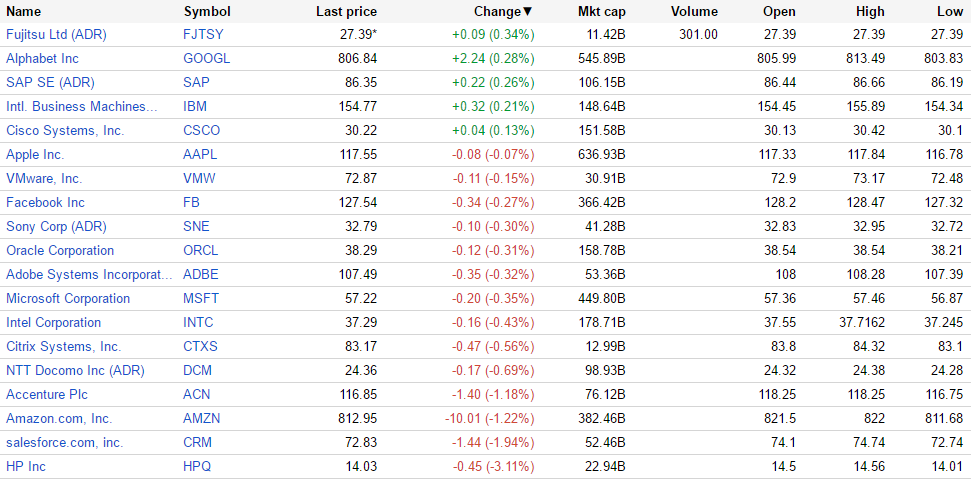Open the Intel Corporation link
This screenshot has width=971, height=482.
coord(53,323)
